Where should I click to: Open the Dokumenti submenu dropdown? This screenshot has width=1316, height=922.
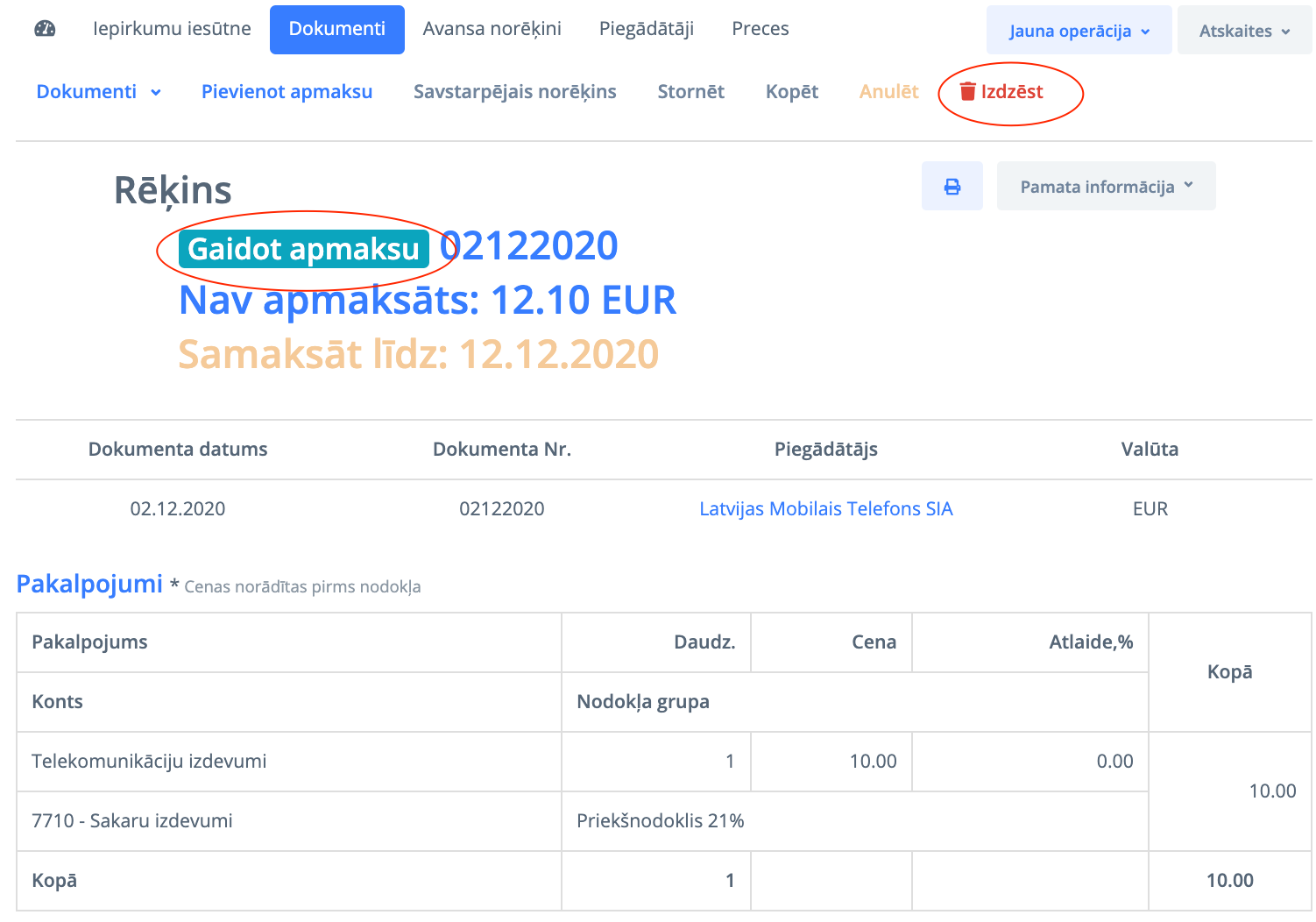98,92
